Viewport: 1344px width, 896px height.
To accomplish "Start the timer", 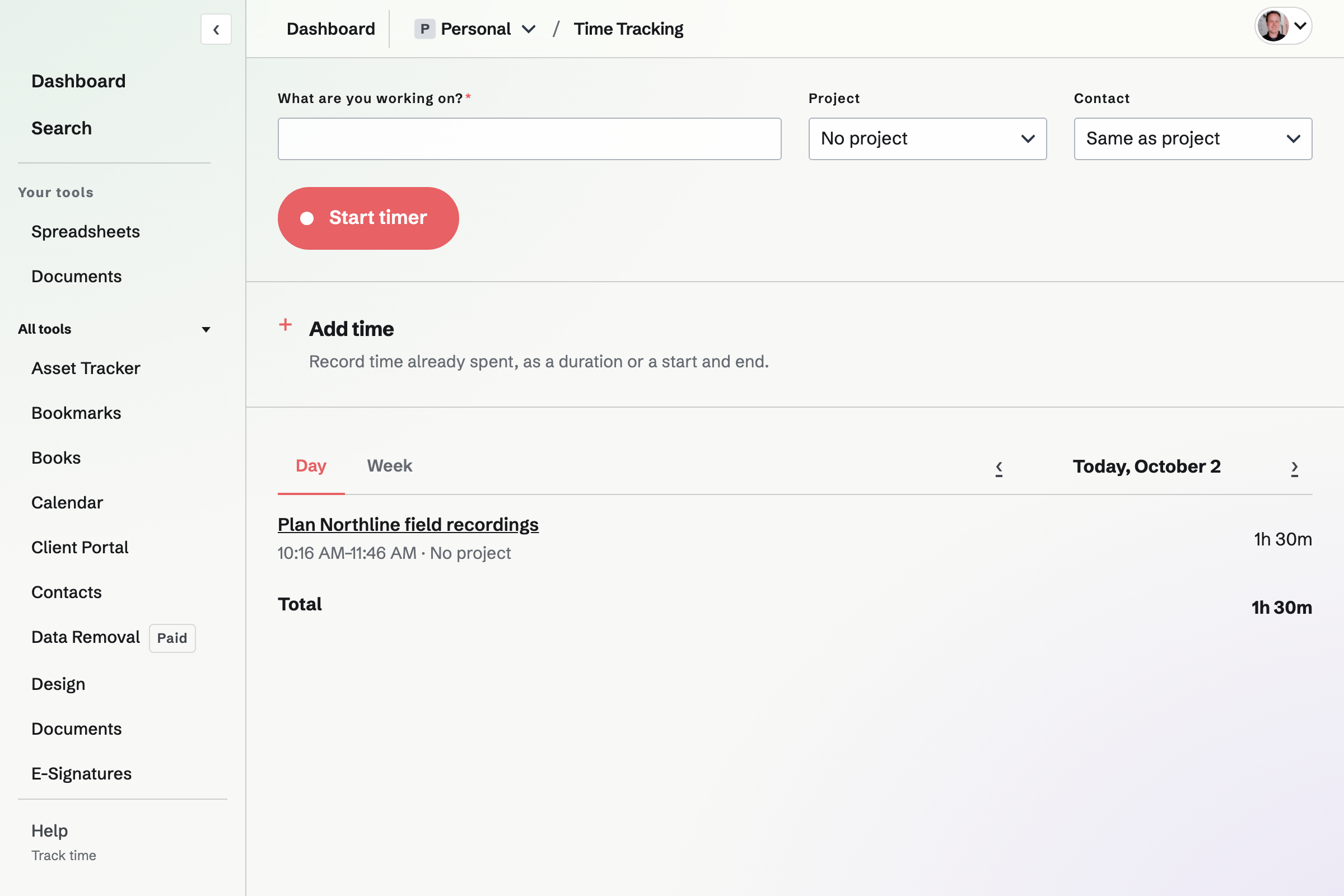I will click(368, 218).
